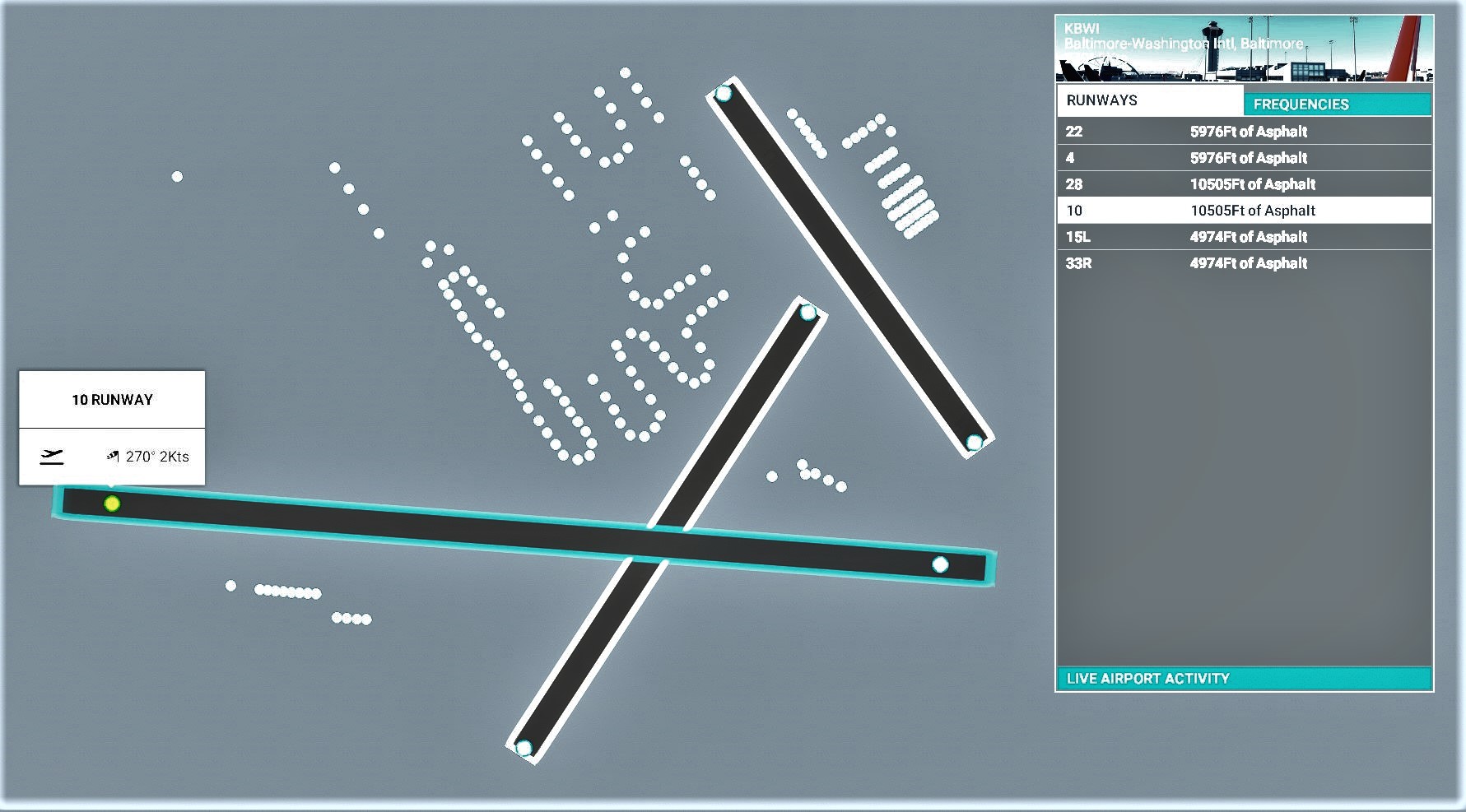Select runway 15L in the list
This screenshot has height=812, width=1466.
click(1244, 237)
